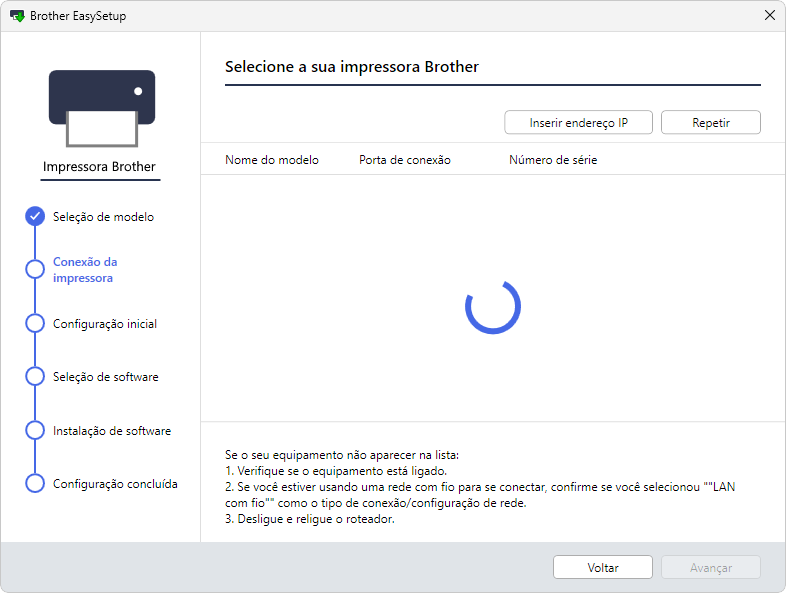786x593 pixels.
Task: Click the loading spinner in the printer list
Action: click(493, 307)
